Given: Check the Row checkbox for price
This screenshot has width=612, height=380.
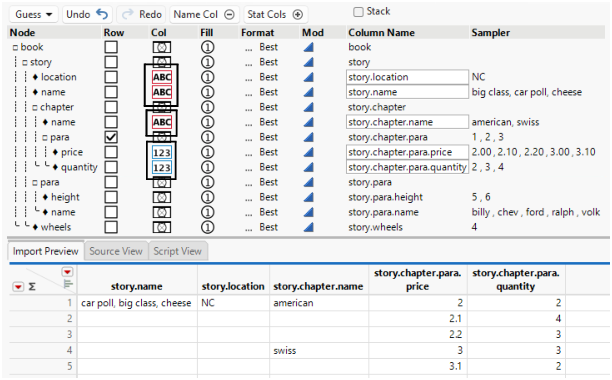Looking at the screenshot, I should [x=111, y=152].
